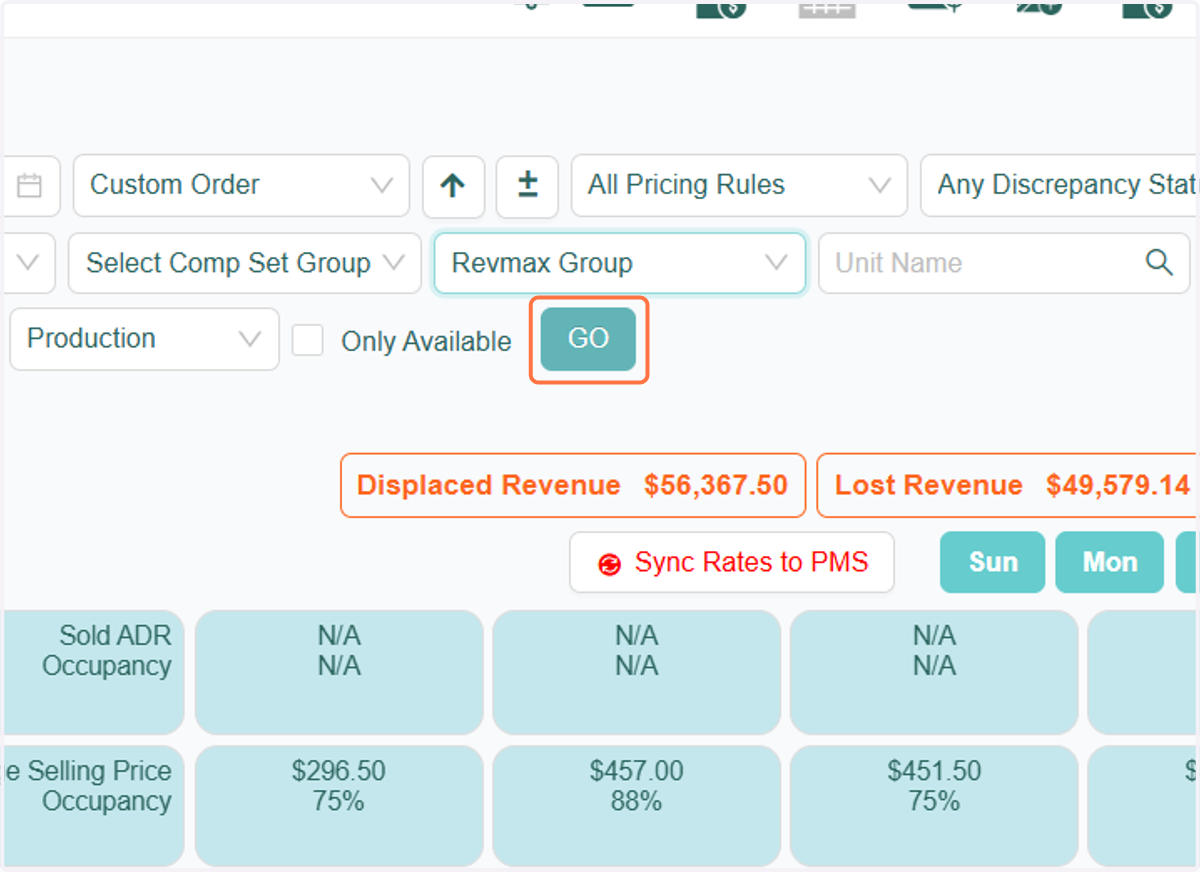1200x872 pixels.
Task: Click the GO button
Action: (588, 339)
